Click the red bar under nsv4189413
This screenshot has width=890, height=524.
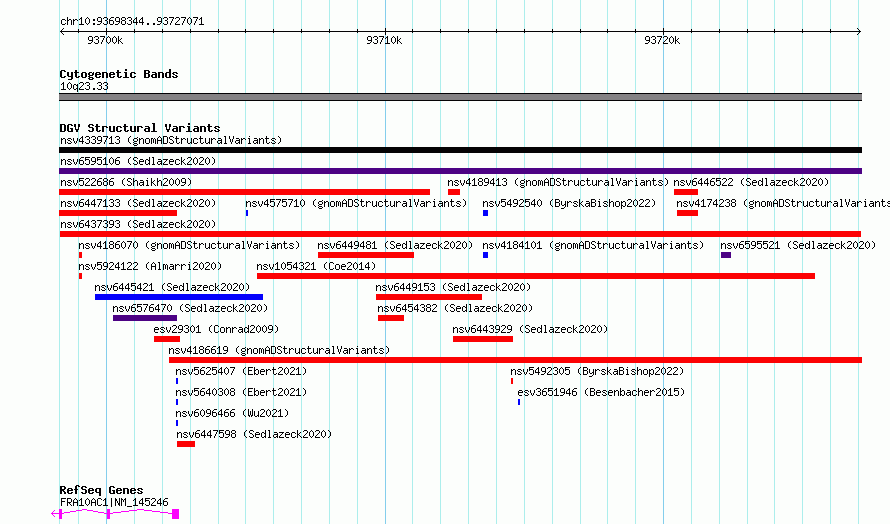click(454, 192)
